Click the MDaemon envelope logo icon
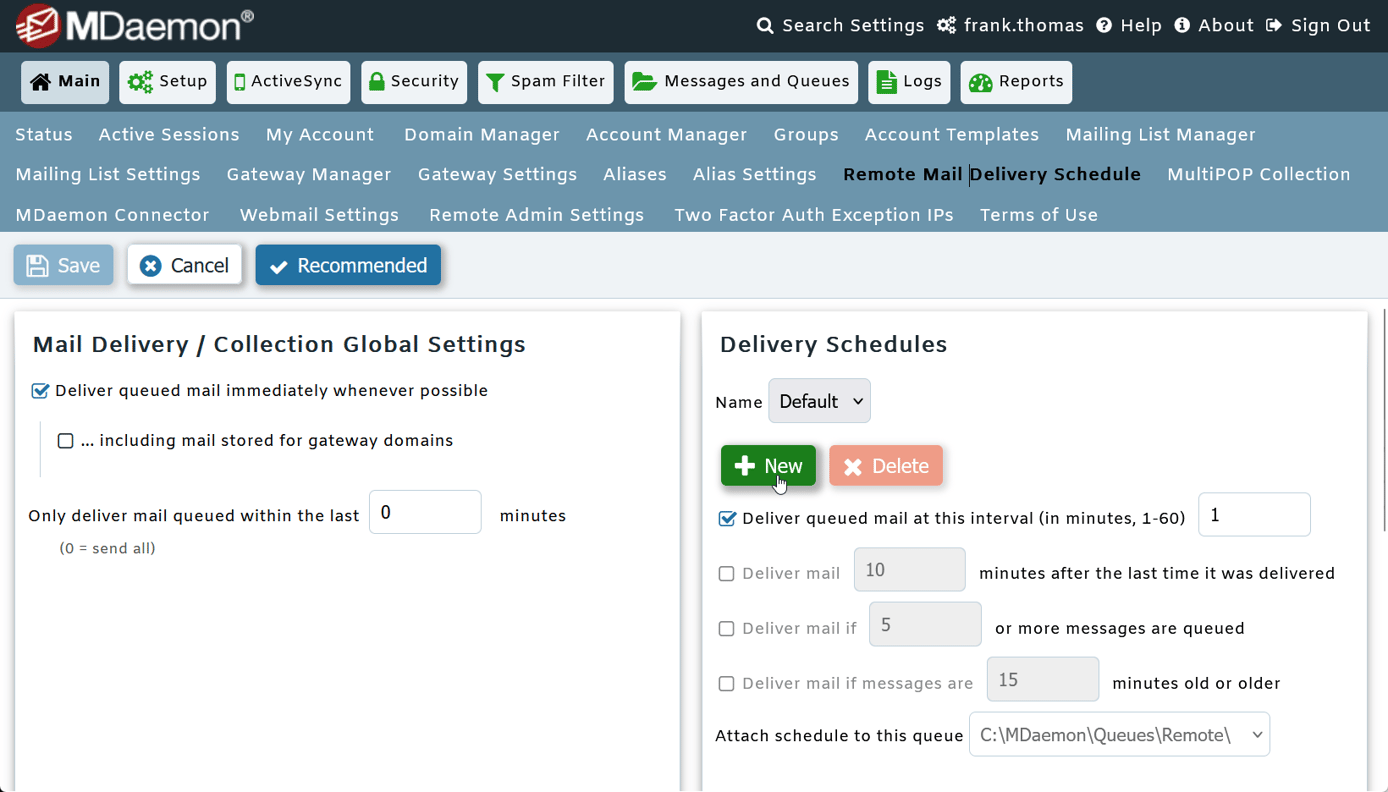 coord(38,26)
